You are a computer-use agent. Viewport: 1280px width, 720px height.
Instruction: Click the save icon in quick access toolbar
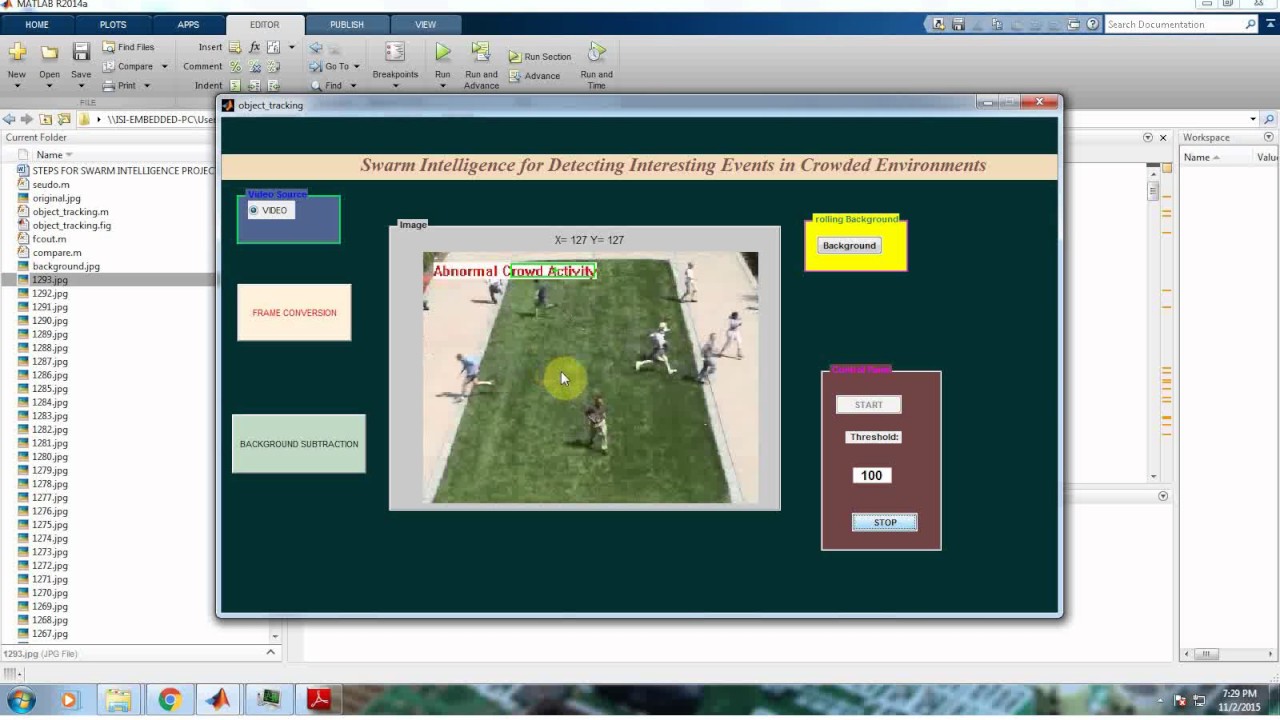(957, 24)
